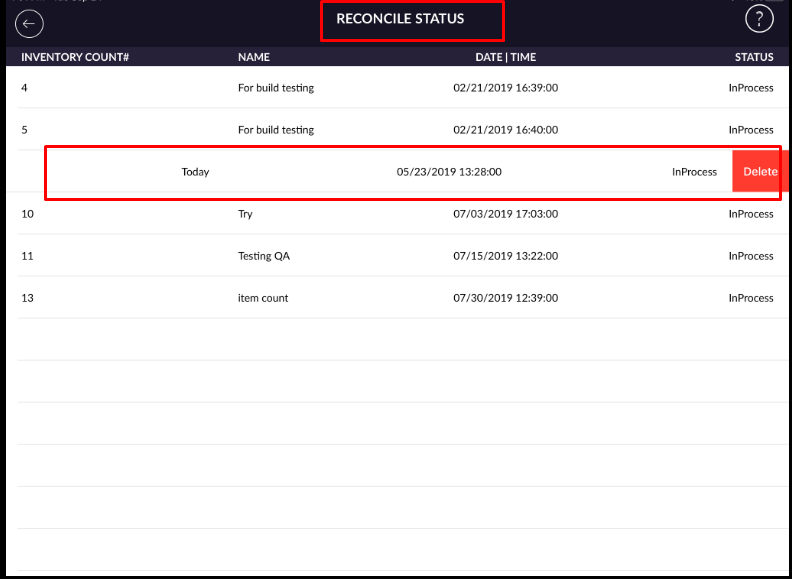Click the 05/23/2019 13:28:00 date cell
This screenshot has width=792, height=579.
[449, 172]
